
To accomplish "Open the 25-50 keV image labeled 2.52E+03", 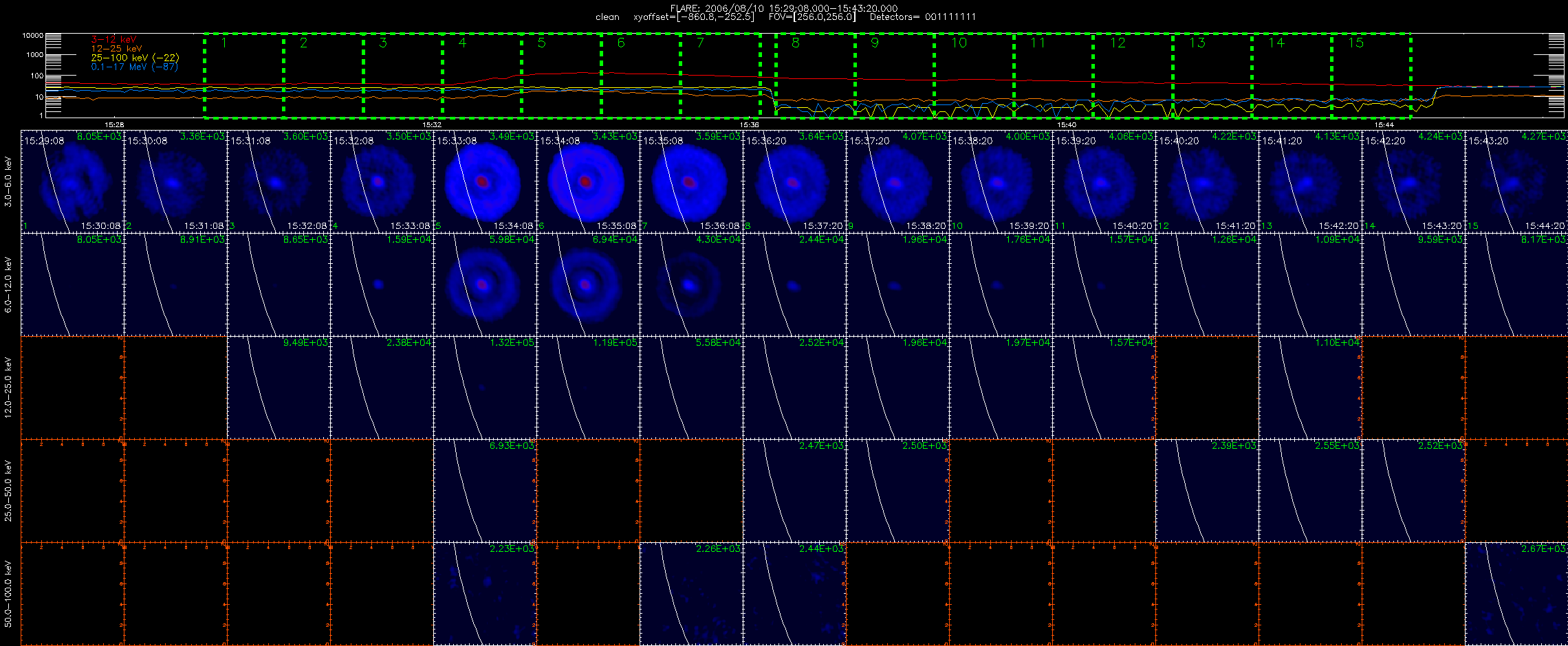I will (1414, 491).
